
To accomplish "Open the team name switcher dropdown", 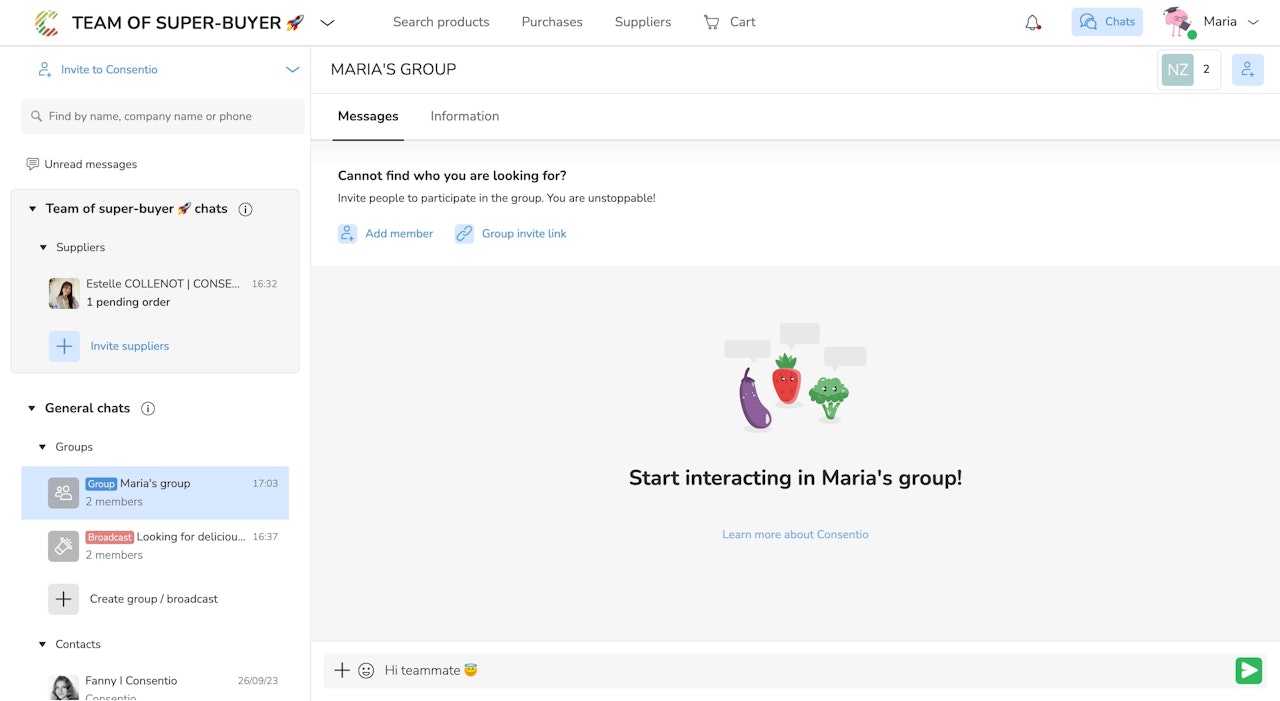I will pos(327,22).
